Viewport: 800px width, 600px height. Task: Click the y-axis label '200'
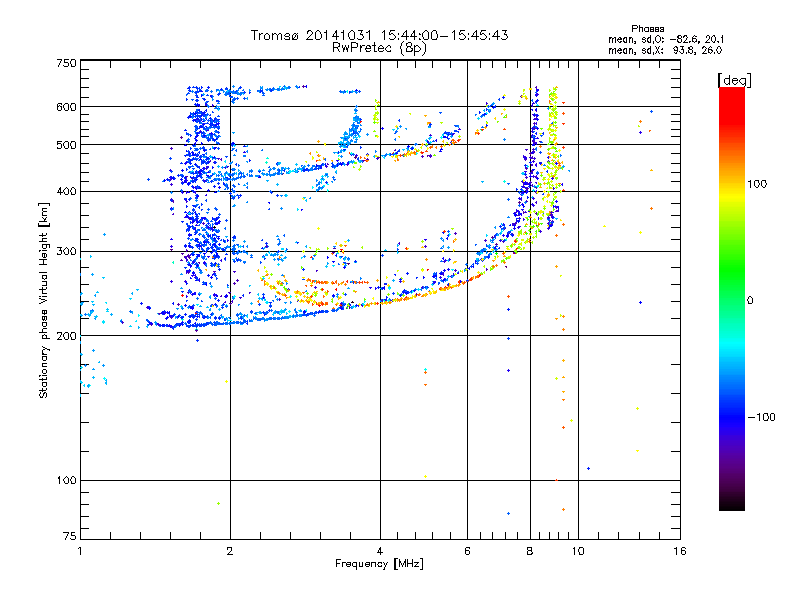click(x=66, y=336)
